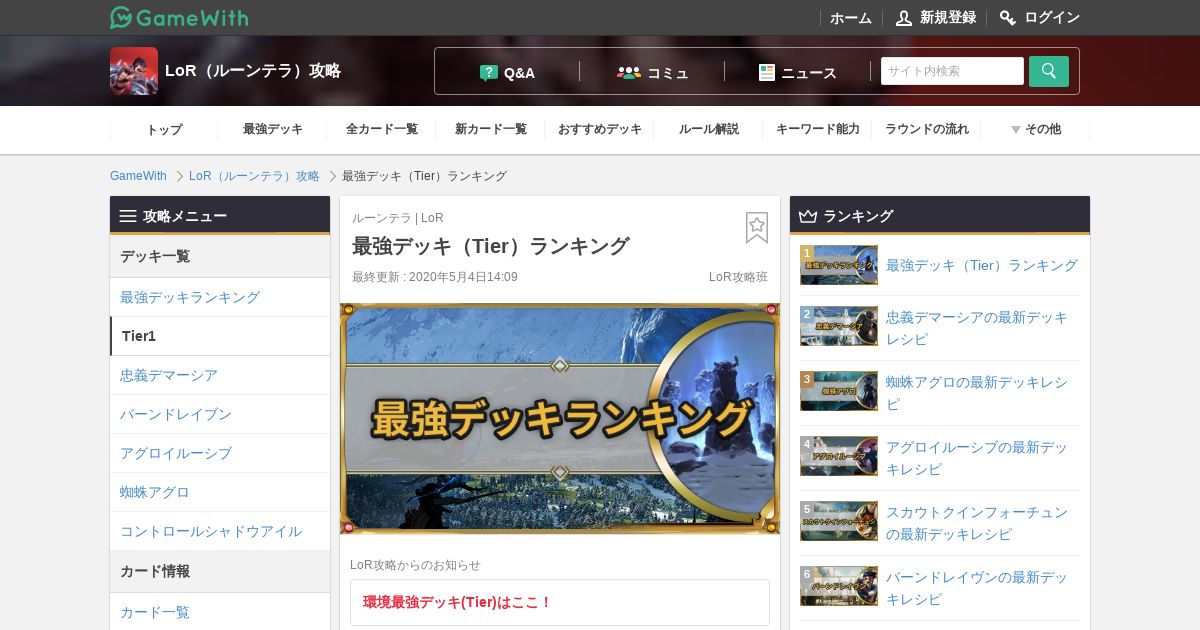The width and height of the screenshot is (1200, 630).
Task: Open the 新カード一覧 navigation tab
Action: click(x=491, y=129)
